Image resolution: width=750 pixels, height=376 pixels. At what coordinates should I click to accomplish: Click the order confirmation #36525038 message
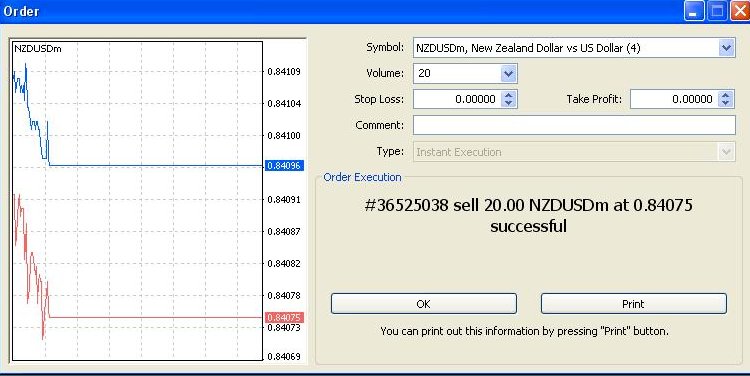tap(529, 215)
